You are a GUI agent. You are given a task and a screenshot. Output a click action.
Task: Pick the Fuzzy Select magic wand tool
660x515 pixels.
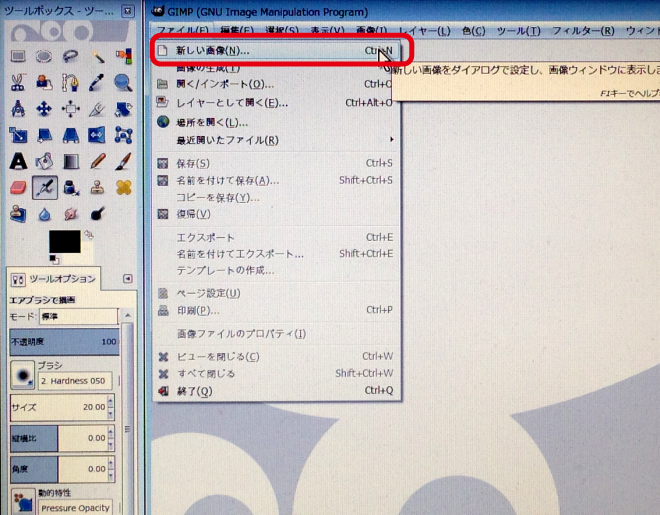97,56
